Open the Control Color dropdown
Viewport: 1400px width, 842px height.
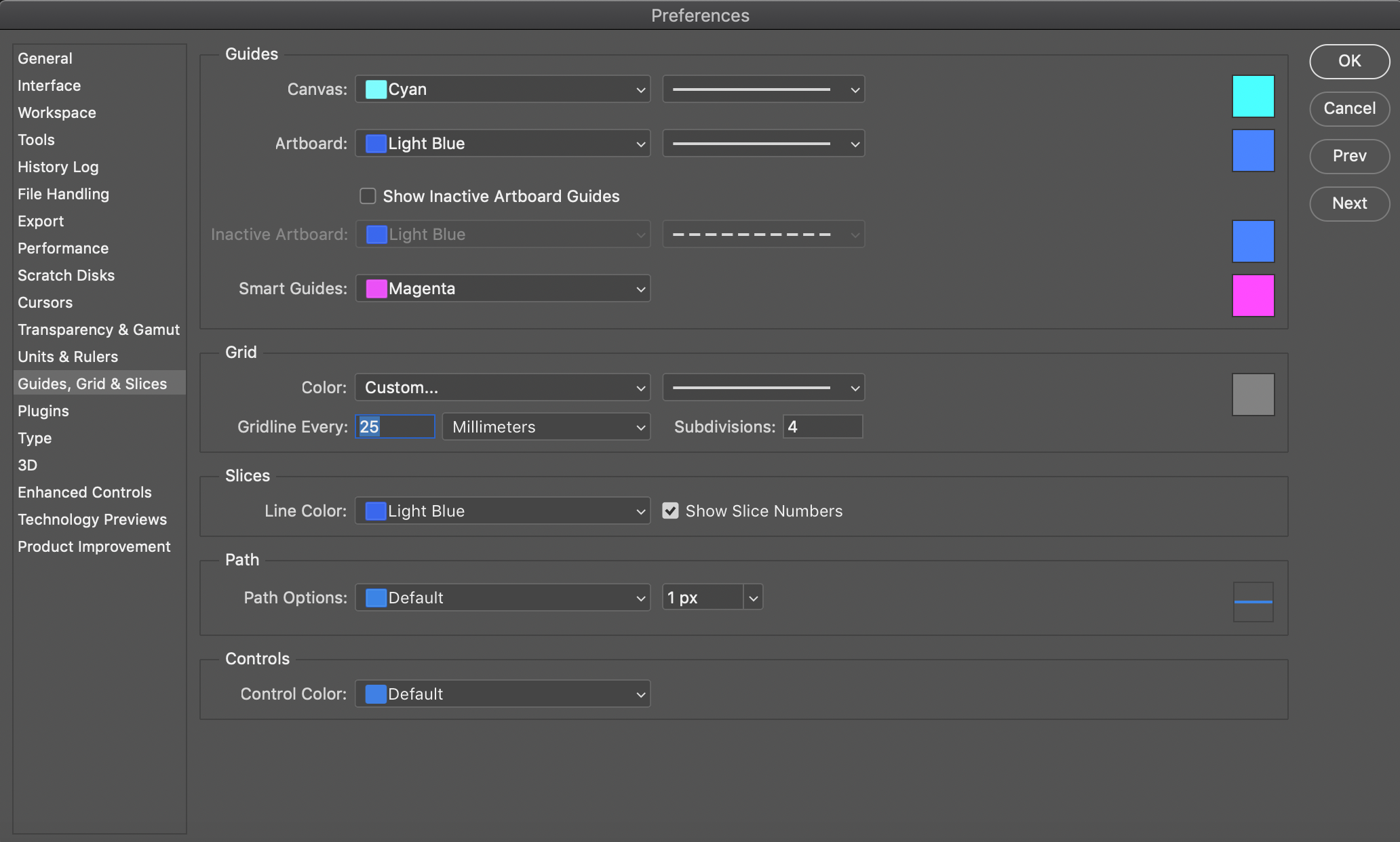(503, 694)
